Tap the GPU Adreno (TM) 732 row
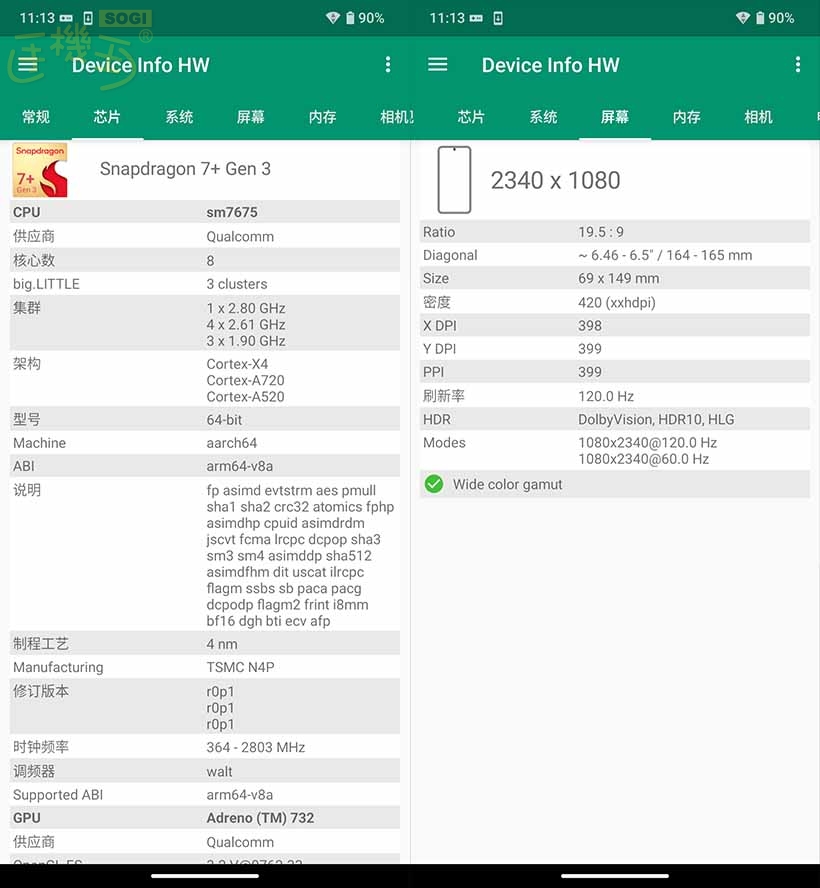Image resolution: width=820 pixels, height=888 pixels. [205, 818]
